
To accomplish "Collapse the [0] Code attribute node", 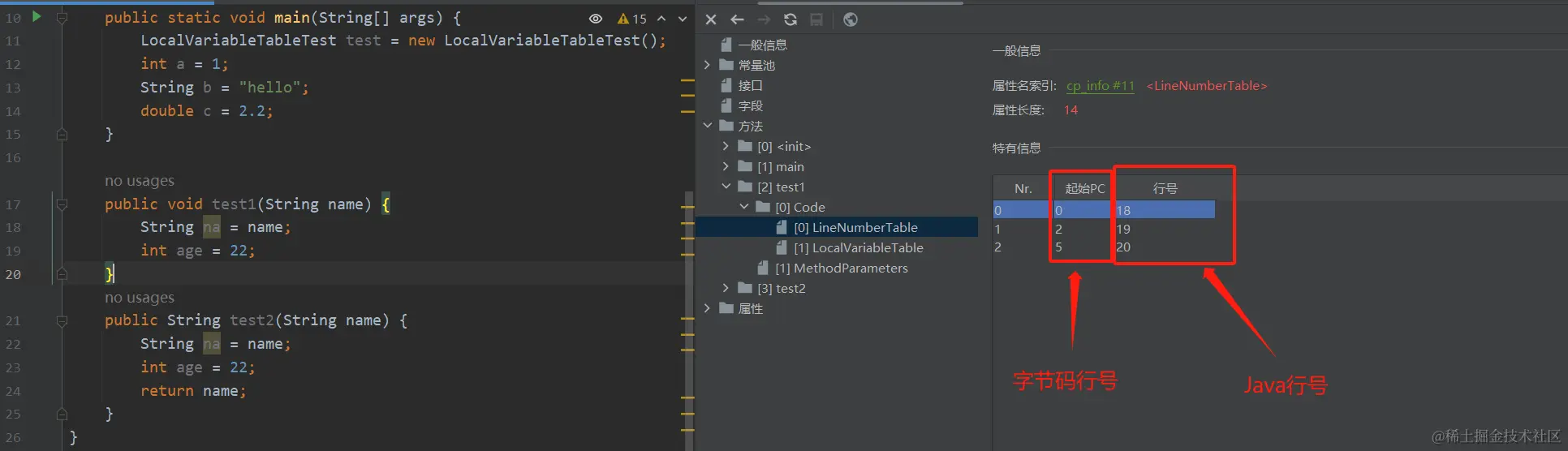I will (x=744, y=207).
